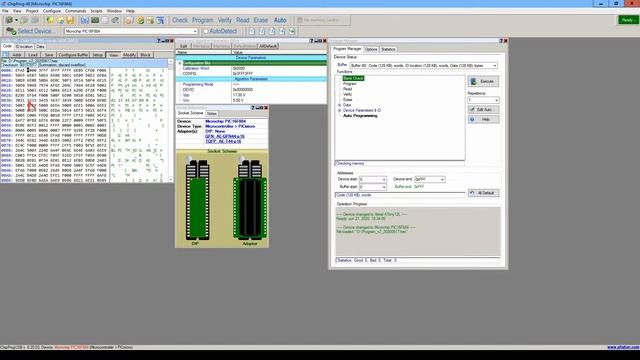Open the QFN adapter link
Viewport: 640px width, 360px height.
pyautogui.click(x=224, y=136)
